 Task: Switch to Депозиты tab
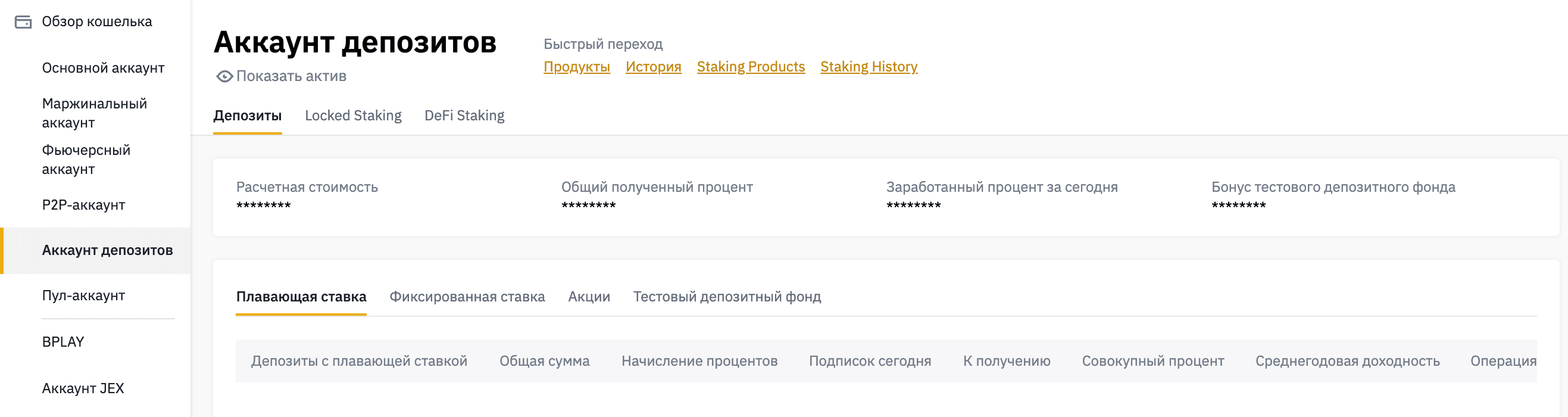(247, 116)
